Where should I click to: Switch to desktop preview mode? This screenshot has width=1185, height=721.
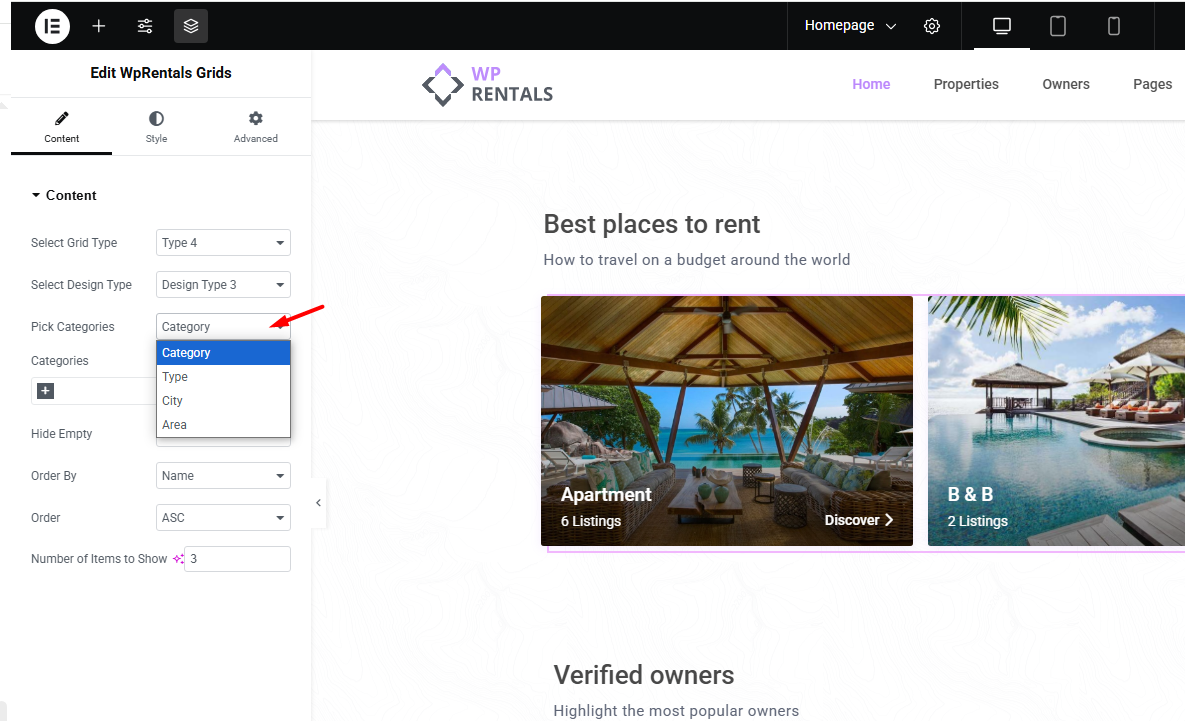coord(1002,26)
